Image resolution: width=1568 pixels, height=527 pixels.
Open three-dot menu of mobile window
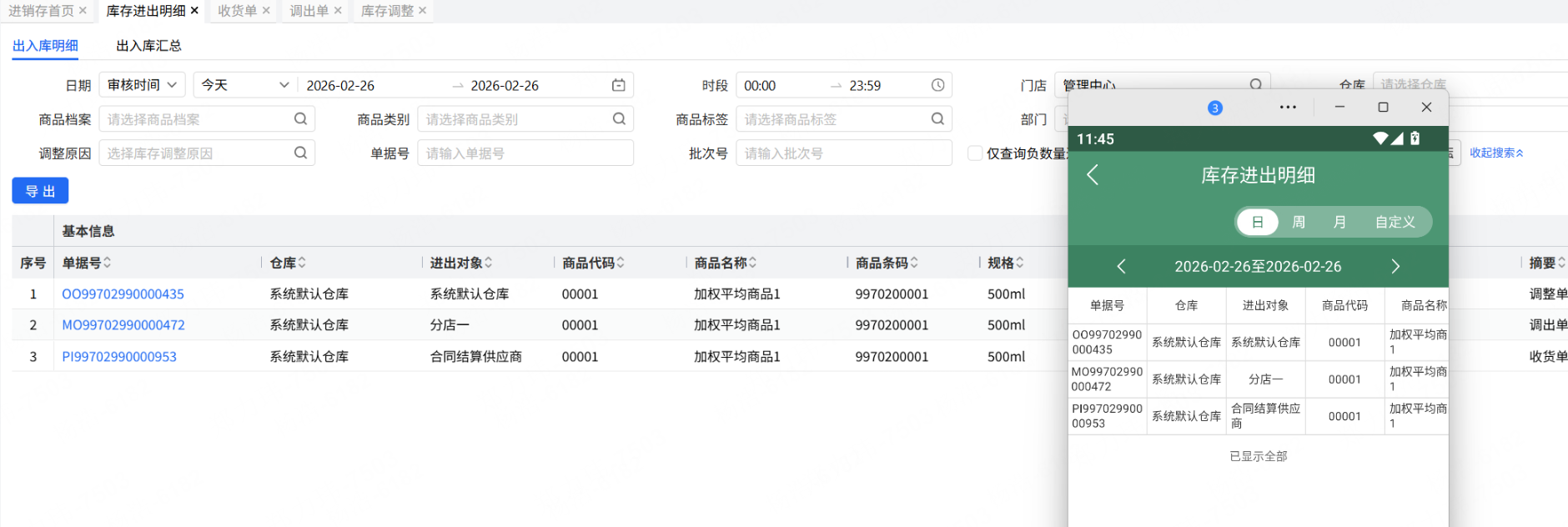1288,108
